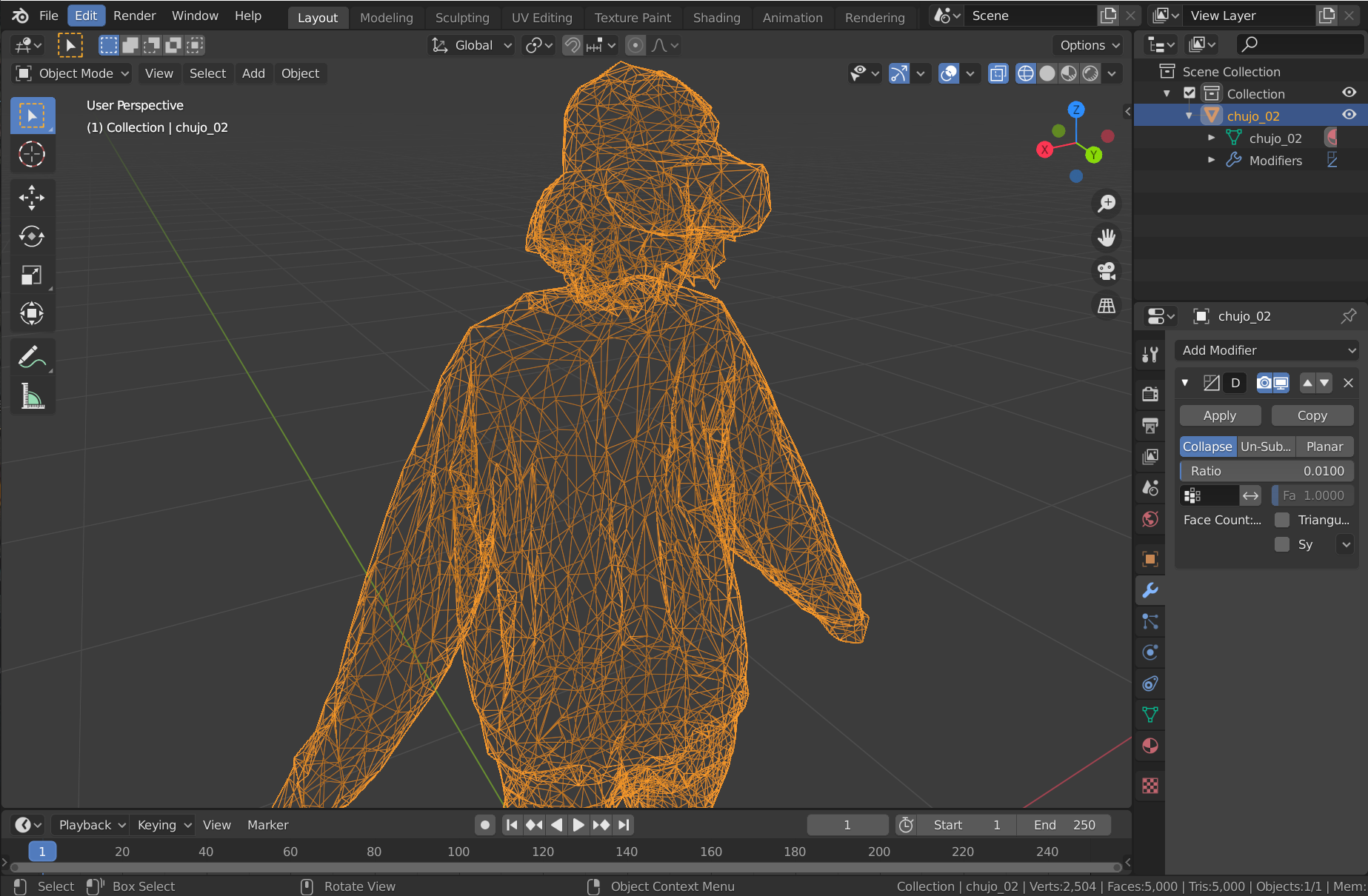Screen dimensions: 1368x896
Task: Activate the 3D Cursor tool
Action: (x=32, y=154)
